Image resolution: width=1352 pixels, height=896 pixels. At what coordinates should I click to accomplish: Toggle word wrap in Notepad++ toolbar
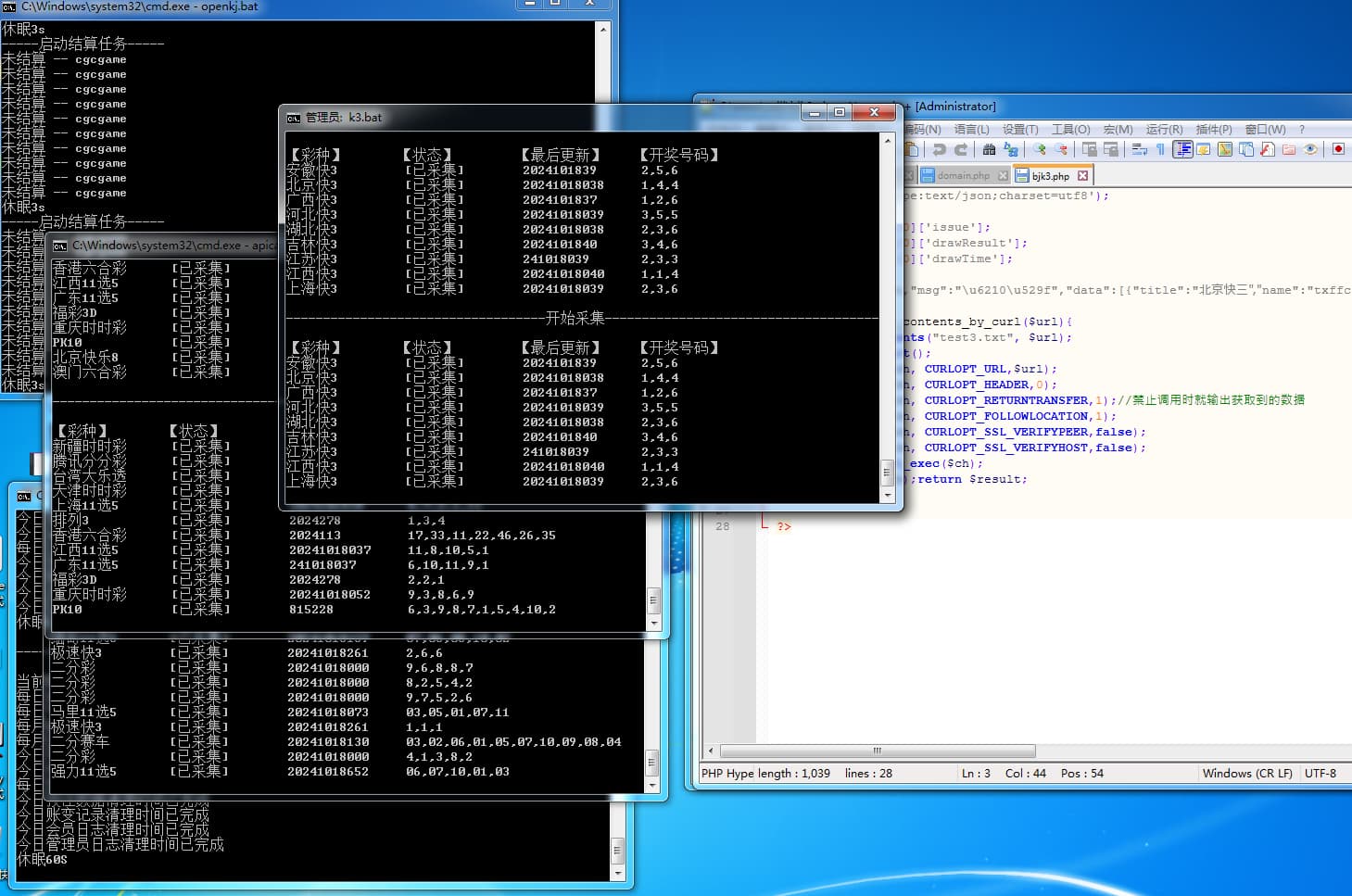(1140, 149)
